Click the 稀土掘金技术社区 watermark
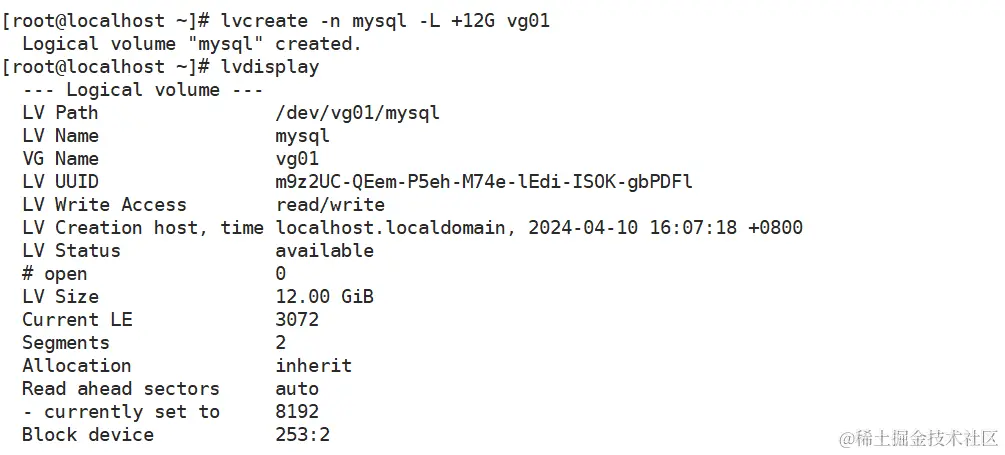 pyautogui.click(x=918, y=438)
